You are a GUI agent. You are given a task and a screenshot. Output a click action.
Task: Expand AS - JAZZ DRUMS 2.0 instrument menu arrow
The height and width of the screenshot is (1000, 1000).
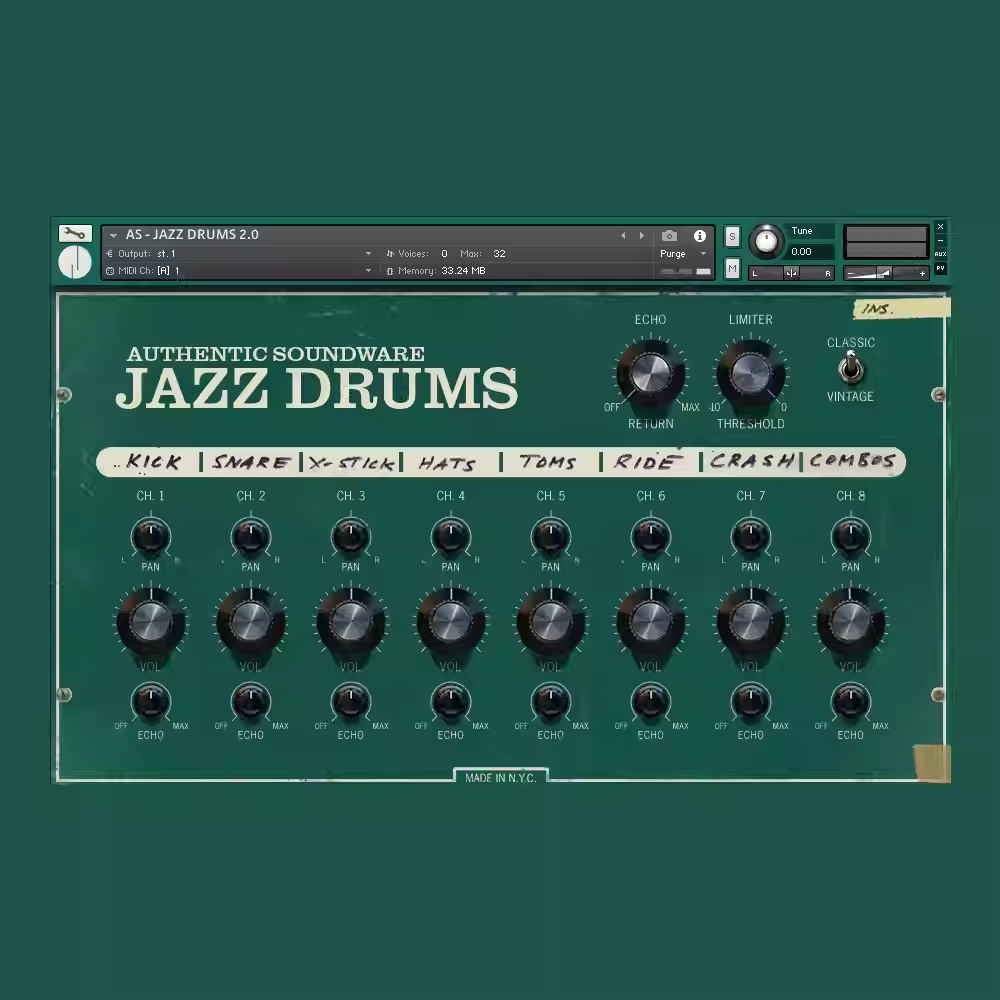tap(114, 235)
